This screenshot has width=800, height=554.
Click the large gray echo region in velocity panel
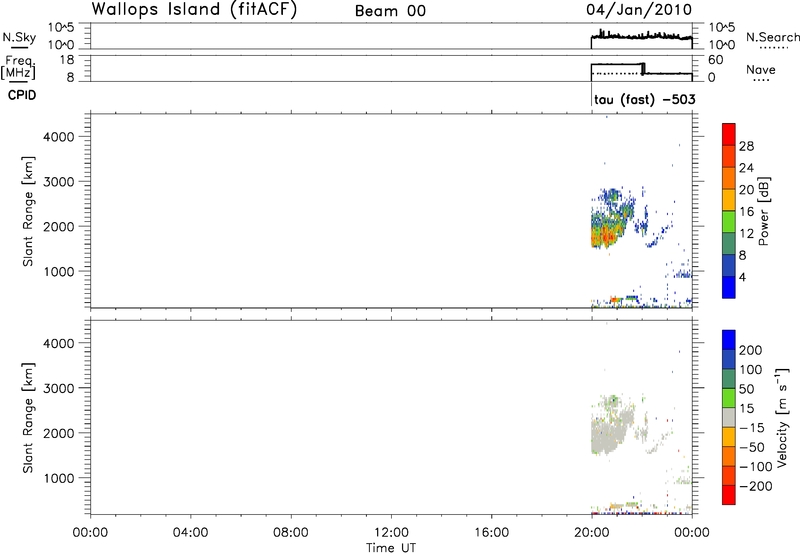[x=607, y=433]
